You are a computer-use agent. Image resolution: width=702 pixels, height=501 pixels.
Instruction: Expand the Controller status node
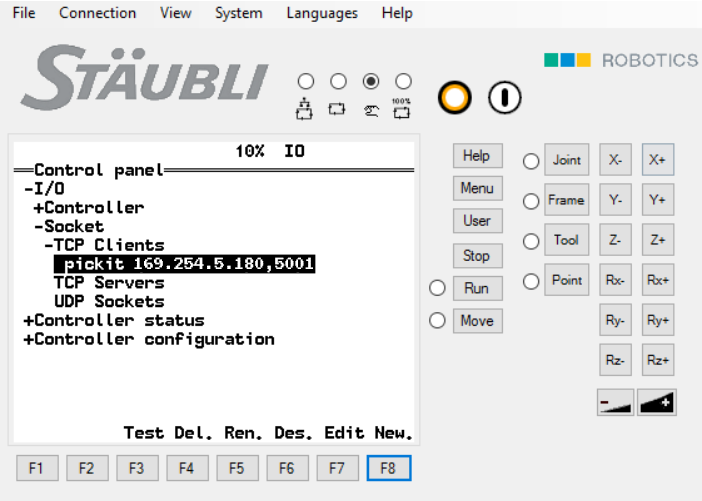click(x=29, y=321)
